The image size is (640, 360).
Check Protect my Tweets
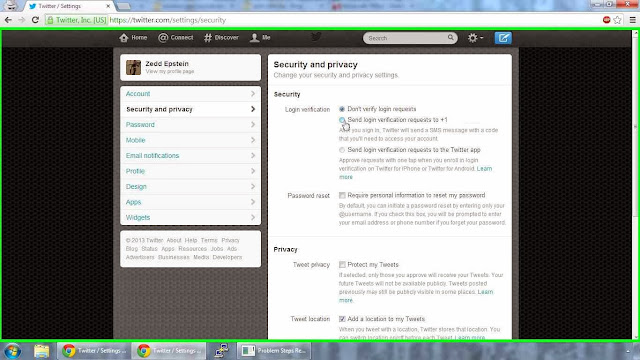[342, 264]
